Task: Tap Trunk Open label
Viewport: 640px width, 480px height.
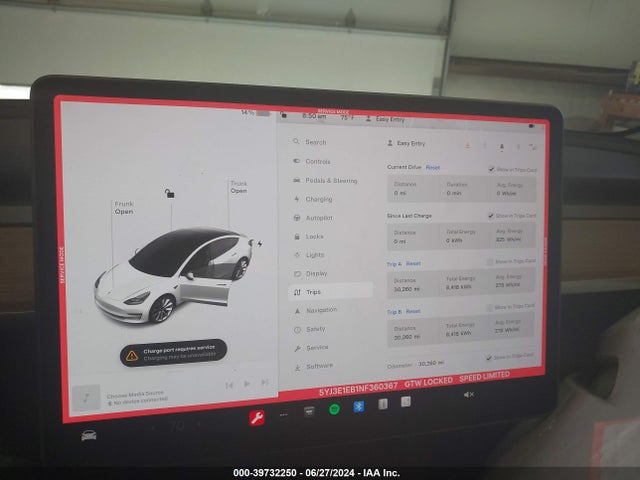Action: (239, 187)
